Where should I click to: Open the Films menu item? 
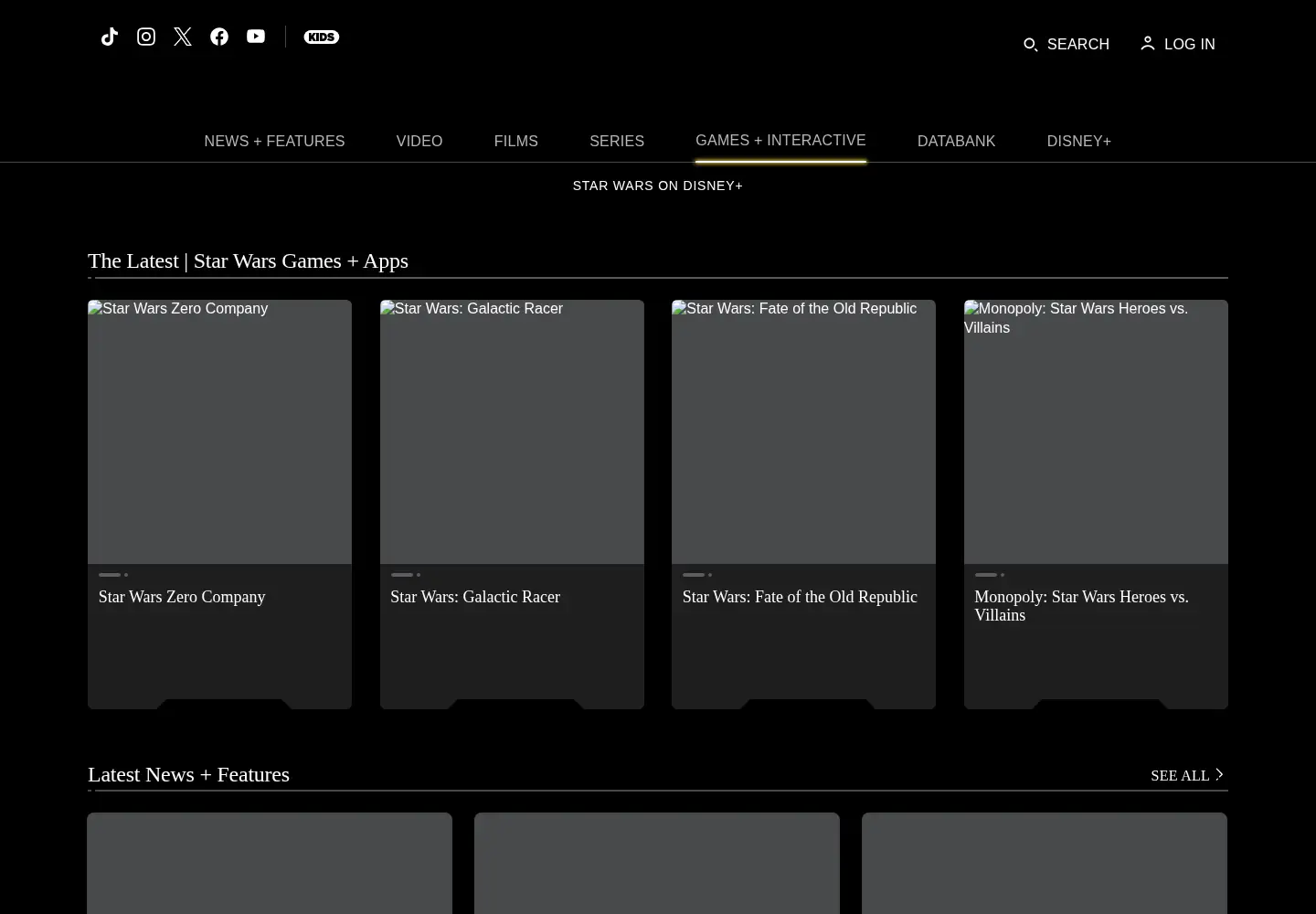(516, 141)
